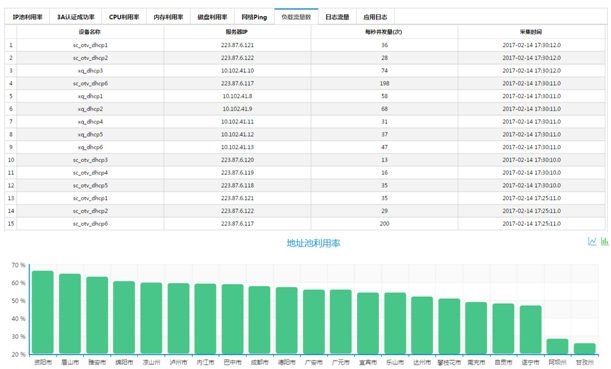
Task: Click the 宜宾市 axis label
Action: pos(368,362)
